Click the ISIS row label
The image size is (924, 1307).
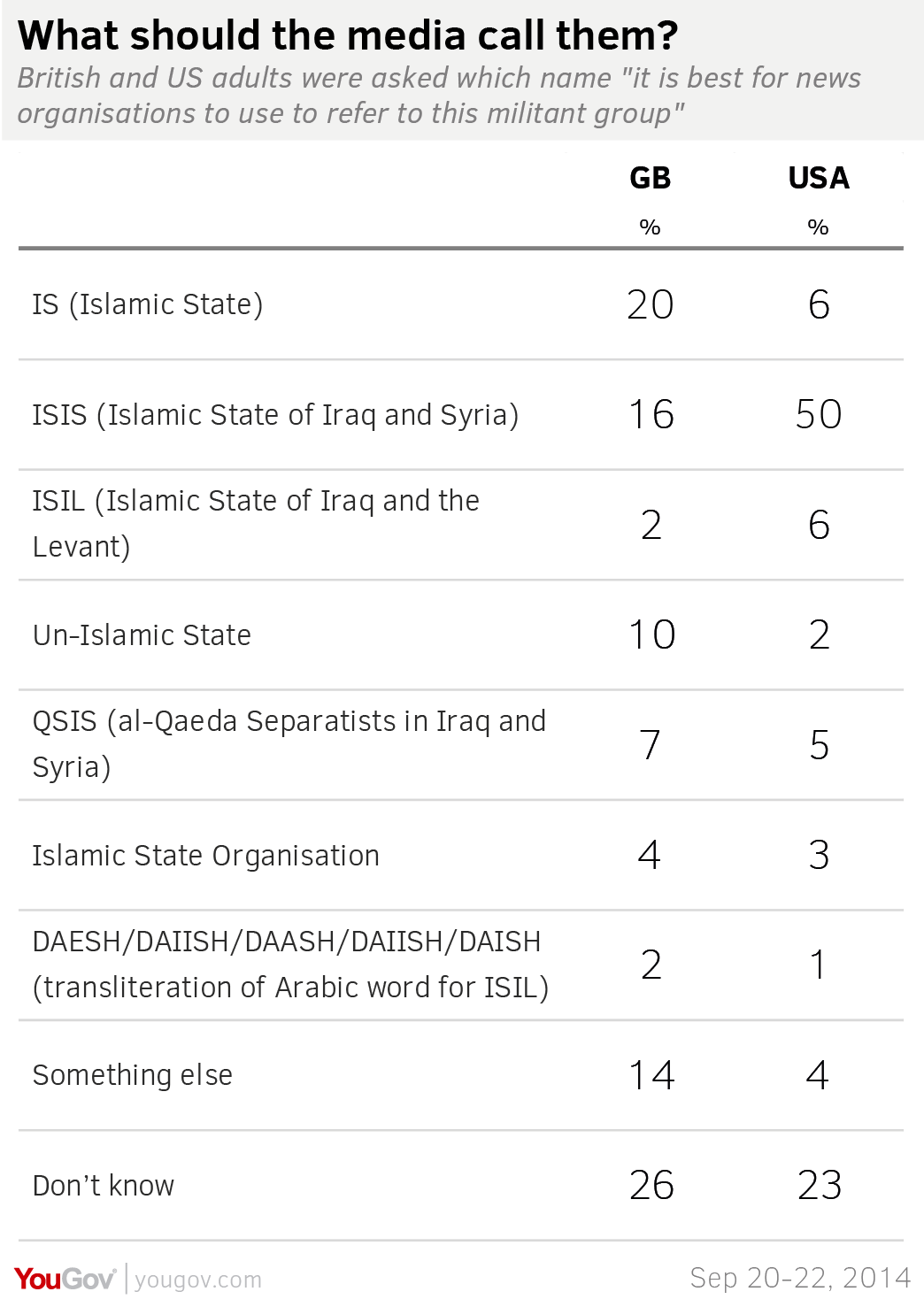point(275,415)
